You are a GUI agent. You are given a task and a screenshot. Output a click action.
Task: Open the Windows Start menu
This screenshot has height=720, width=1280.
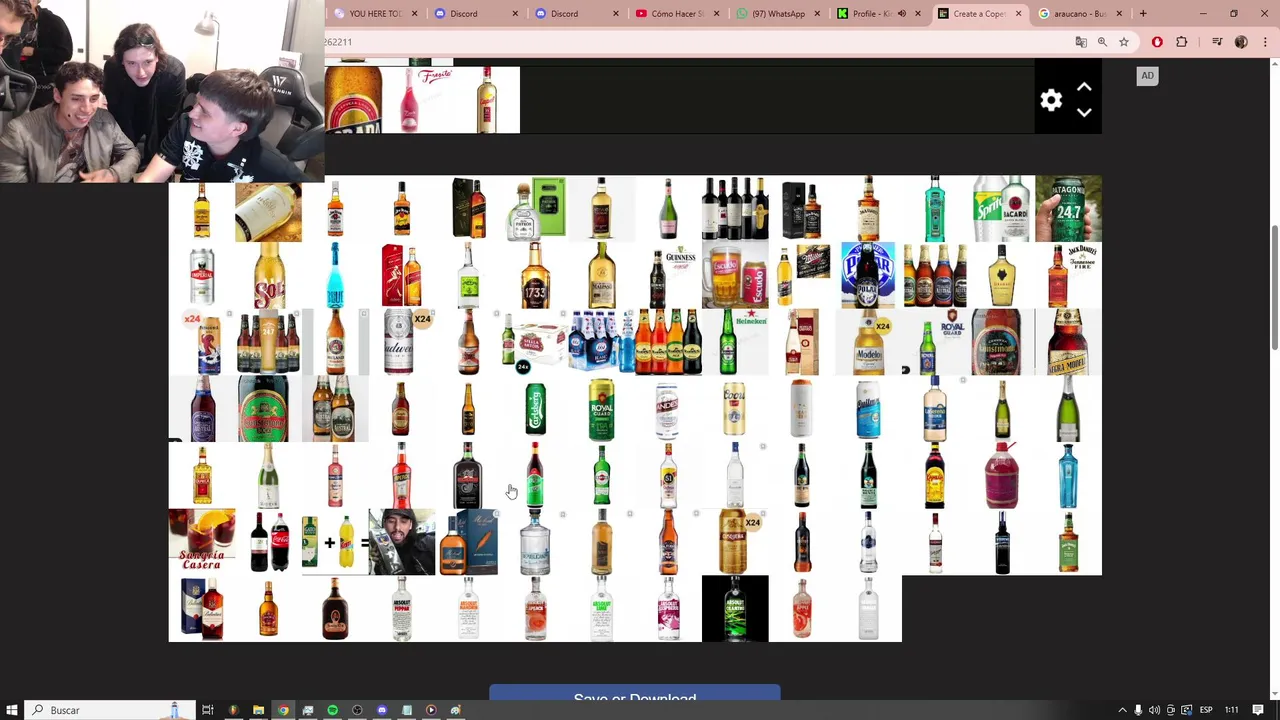pos(12,710)
